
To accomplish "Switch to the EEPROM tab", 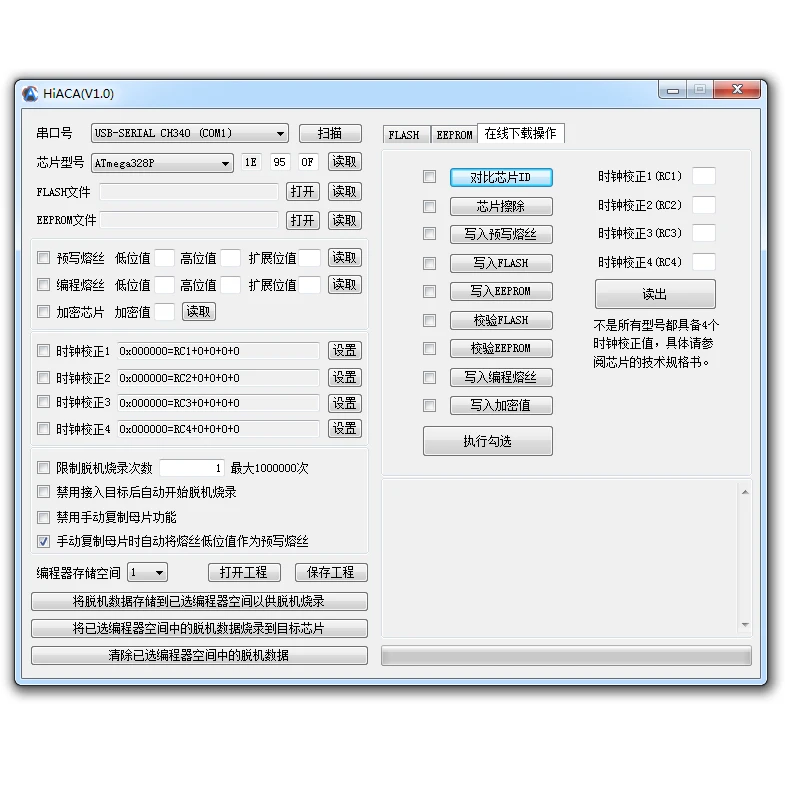I will [454, 135].
